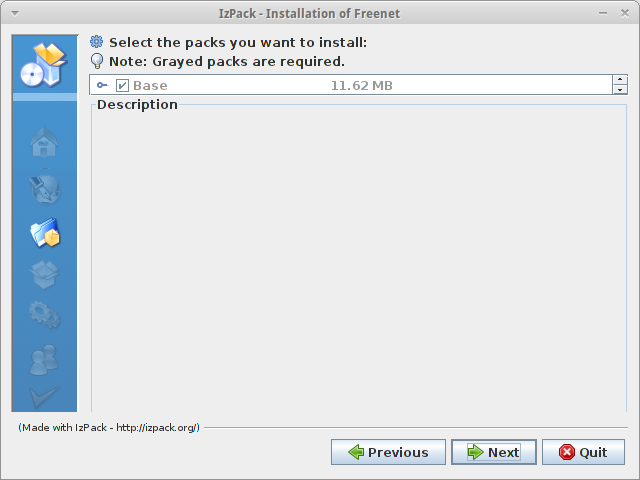Image resolution: width=640 pixels, height=480 pixels.
Task: Select the house step icon in sidebar
Action: 44,142
